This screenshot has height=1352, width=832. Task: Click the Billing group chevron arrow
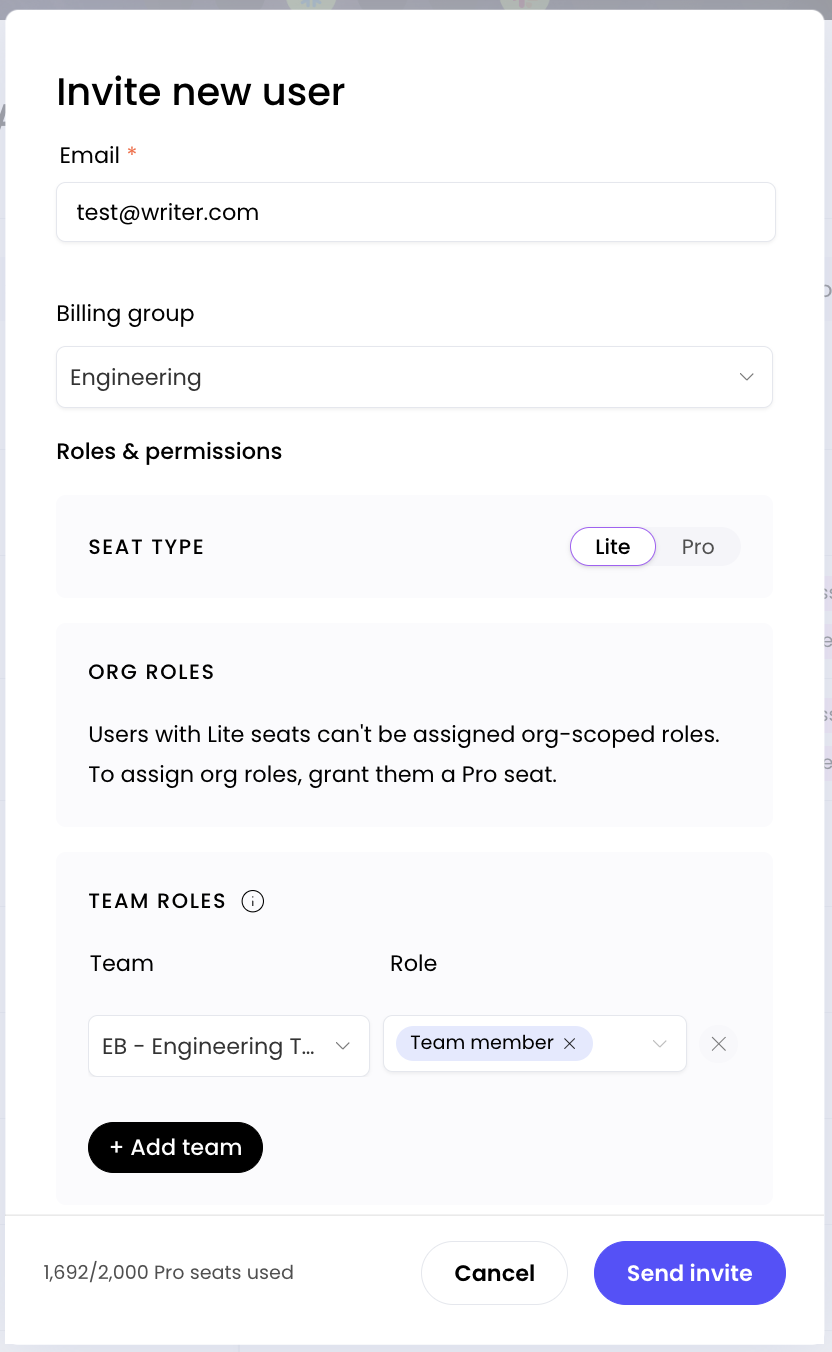746,377
